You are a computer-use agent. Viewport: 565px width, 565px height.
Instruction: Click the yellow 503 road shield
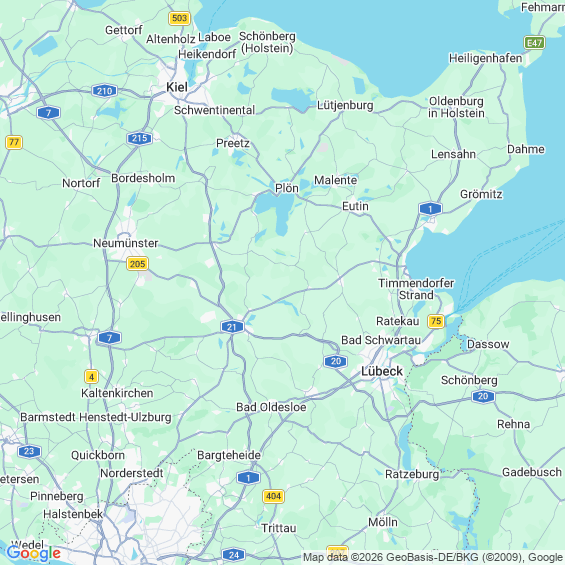[179, 18]
